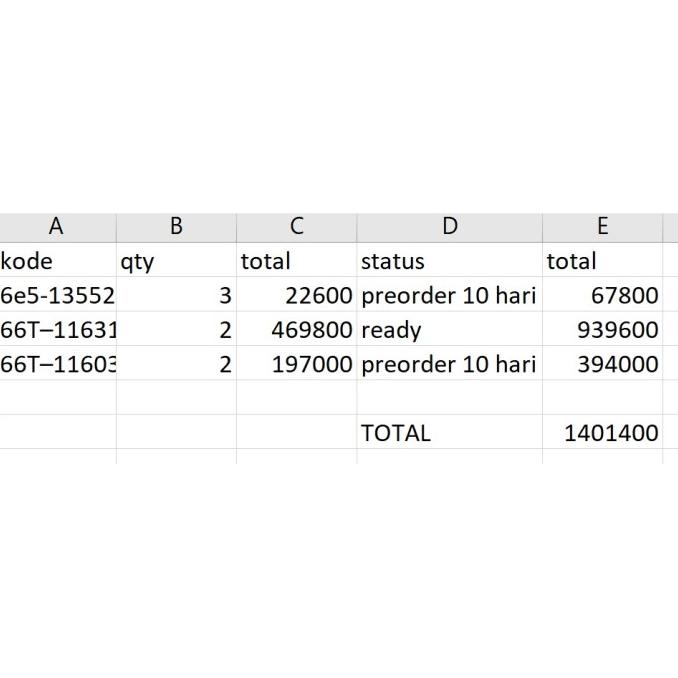Select the 'ready' status cell
The width and height of the screenshot is (678, 678).
pyautogui.click(x=449, y=329)
